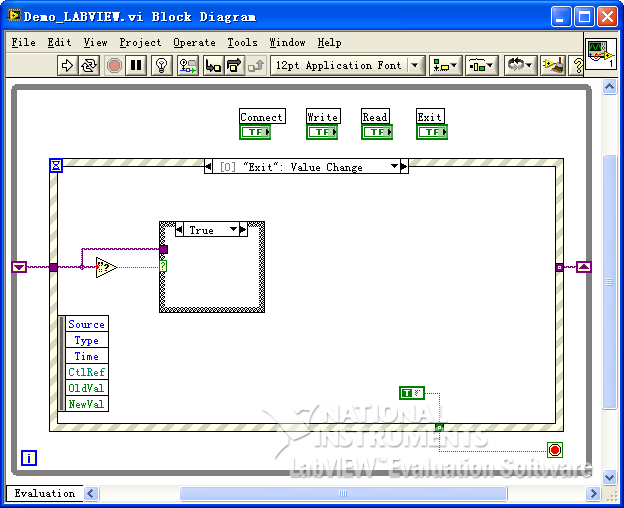Go to previous event case arrow

[x=209, y=167]
